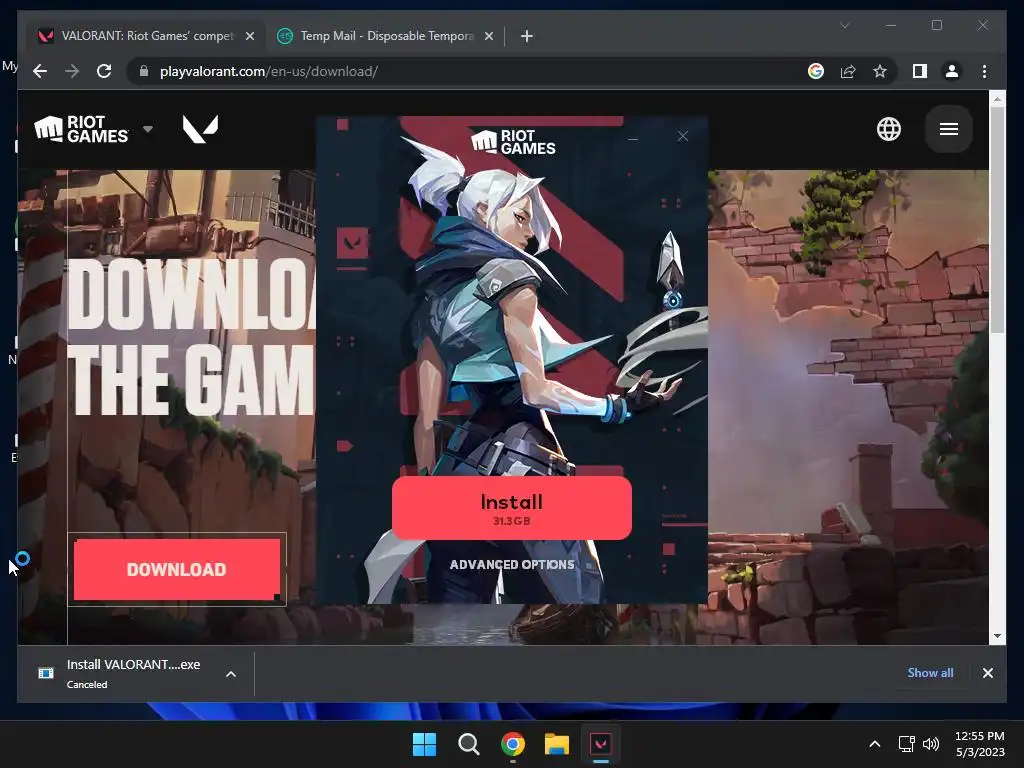
Task: Expand the Riot Games dropdown arrow
Action: click(148, 129)
